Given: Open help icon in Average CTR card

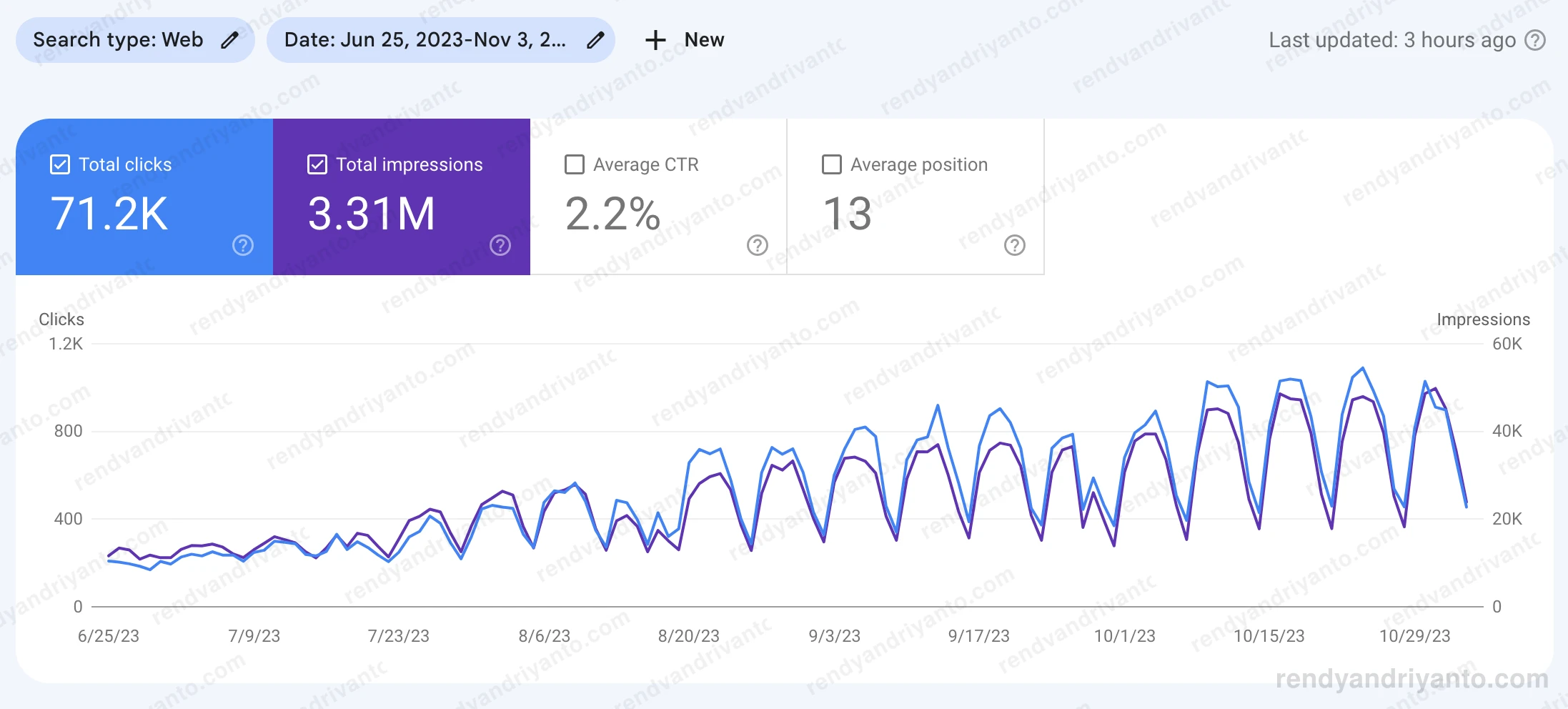Looking at the screenshot, I should (x=758, y=245).
